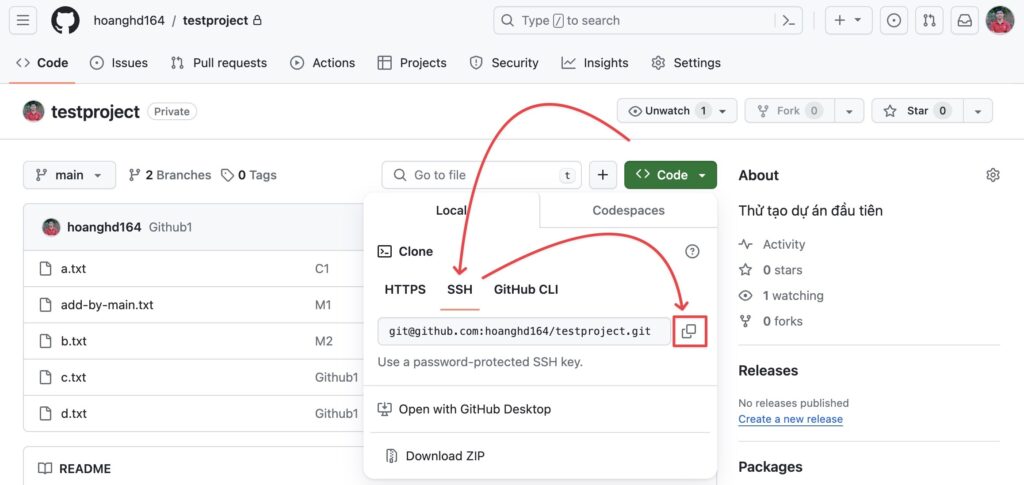The image size is (1024, 485).
Task: Open the Github1 latest commit message
Action: click(x=170, y=227)
